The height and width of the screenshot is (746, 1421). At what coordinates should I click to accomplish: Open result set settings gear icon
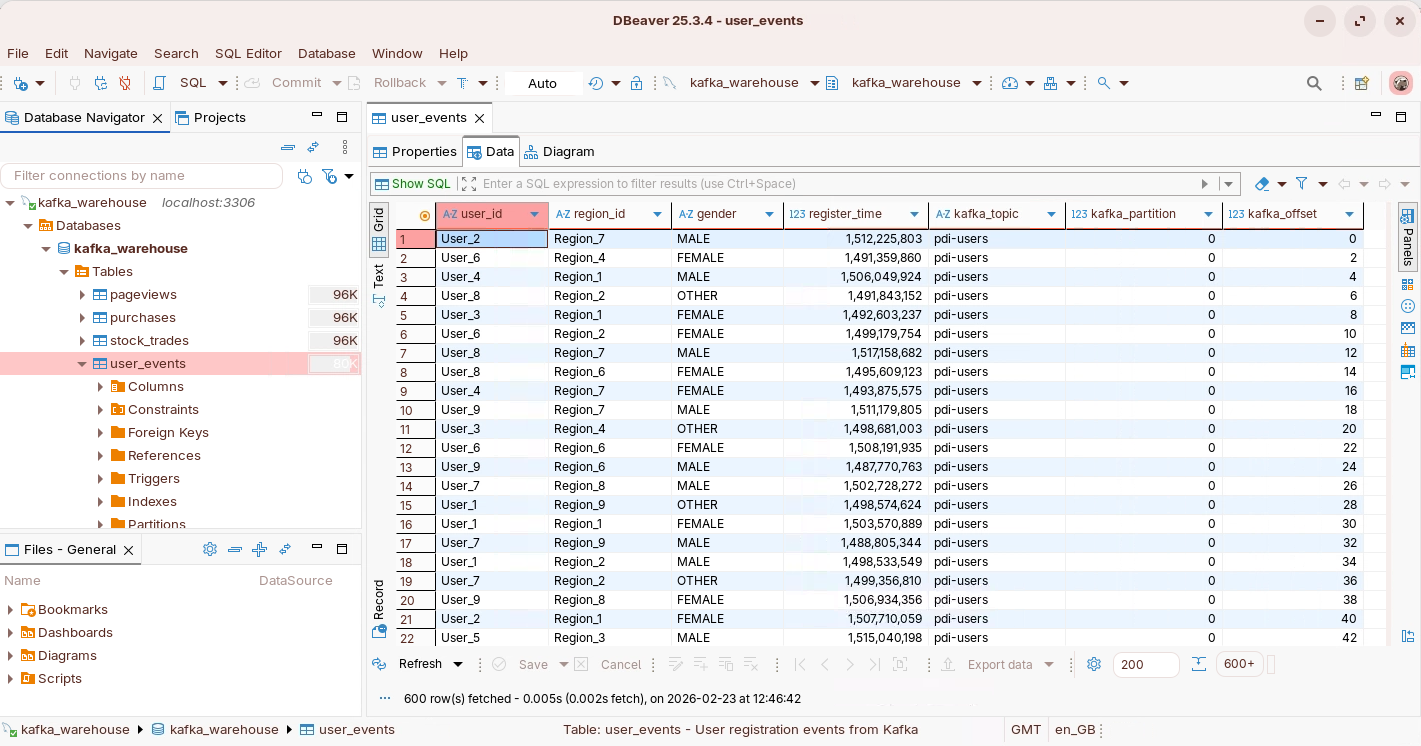[x=1094, y=664]
